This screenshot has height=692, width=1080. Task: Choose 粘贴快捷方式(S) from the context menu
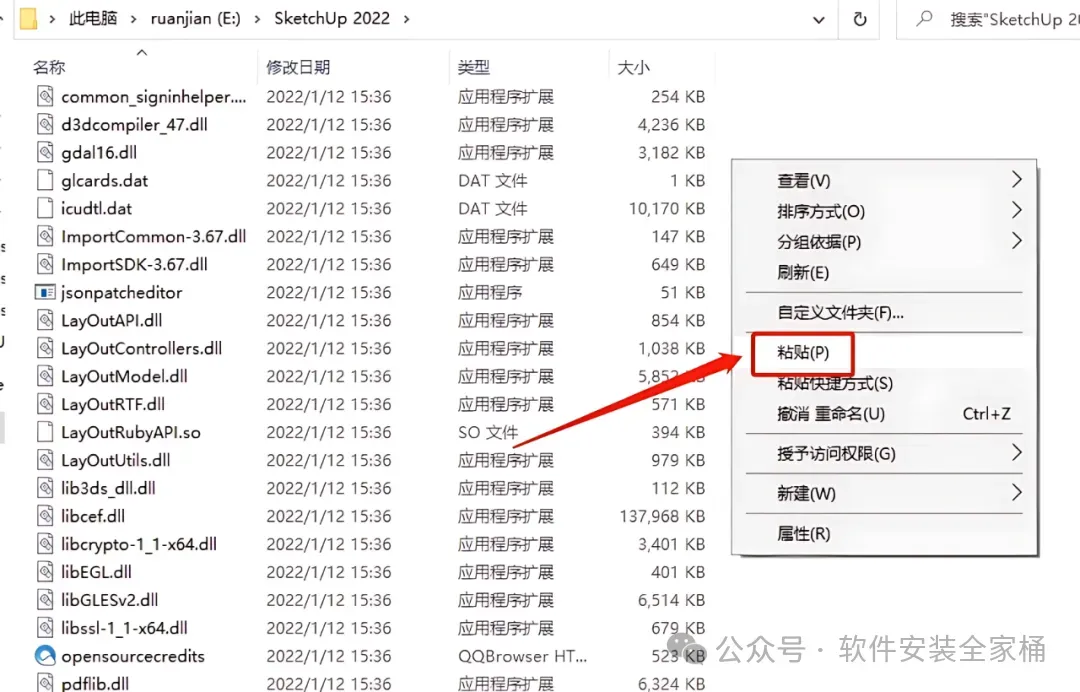point(835,384)
